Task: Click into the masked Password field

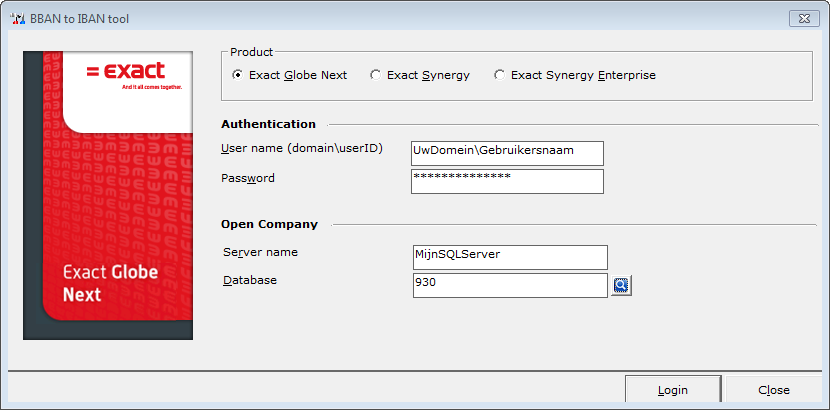Action: point(507,181)
